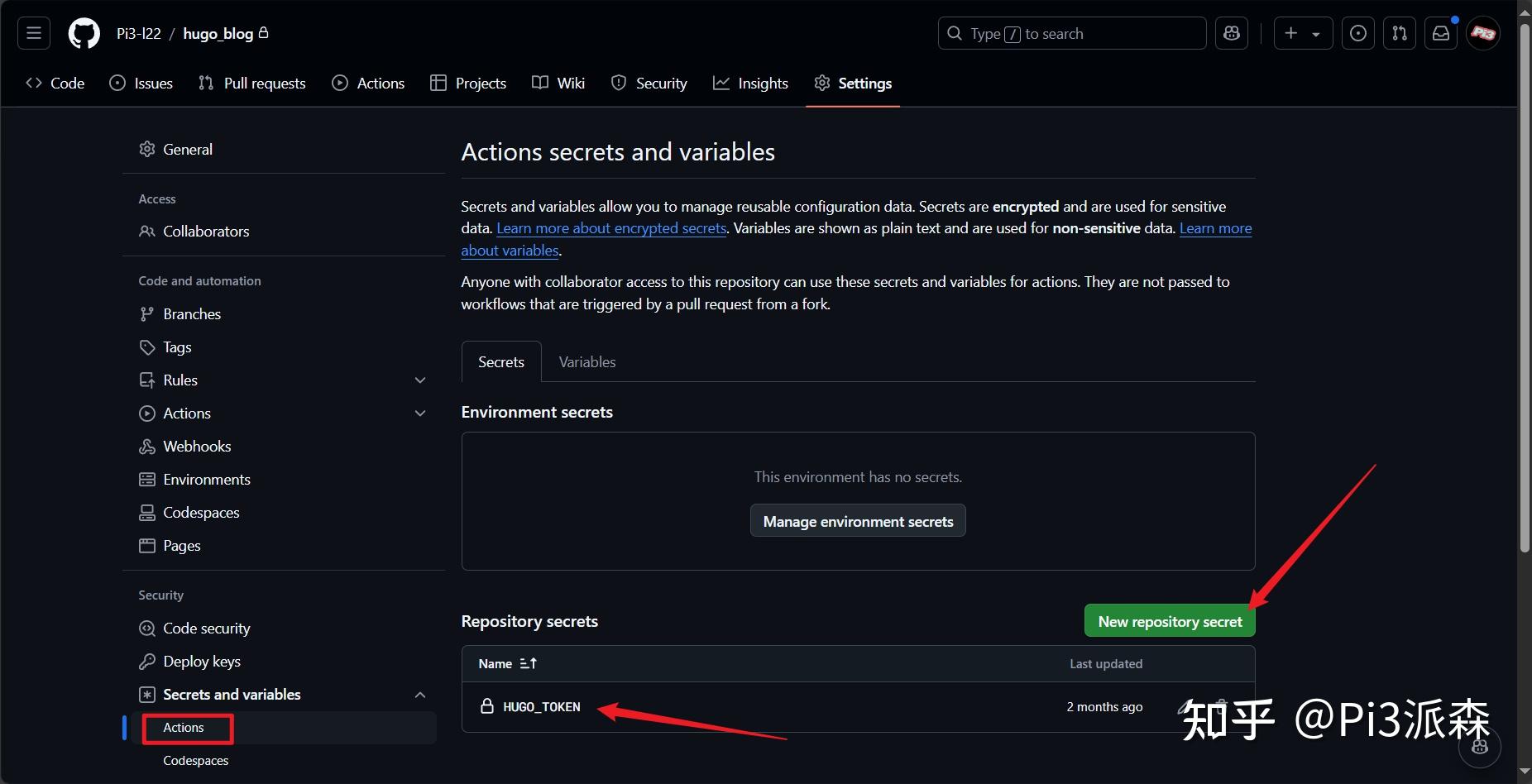Open the Security repository tab
This screenshot has width=1532, height=784.
click(x=649, y=84)
